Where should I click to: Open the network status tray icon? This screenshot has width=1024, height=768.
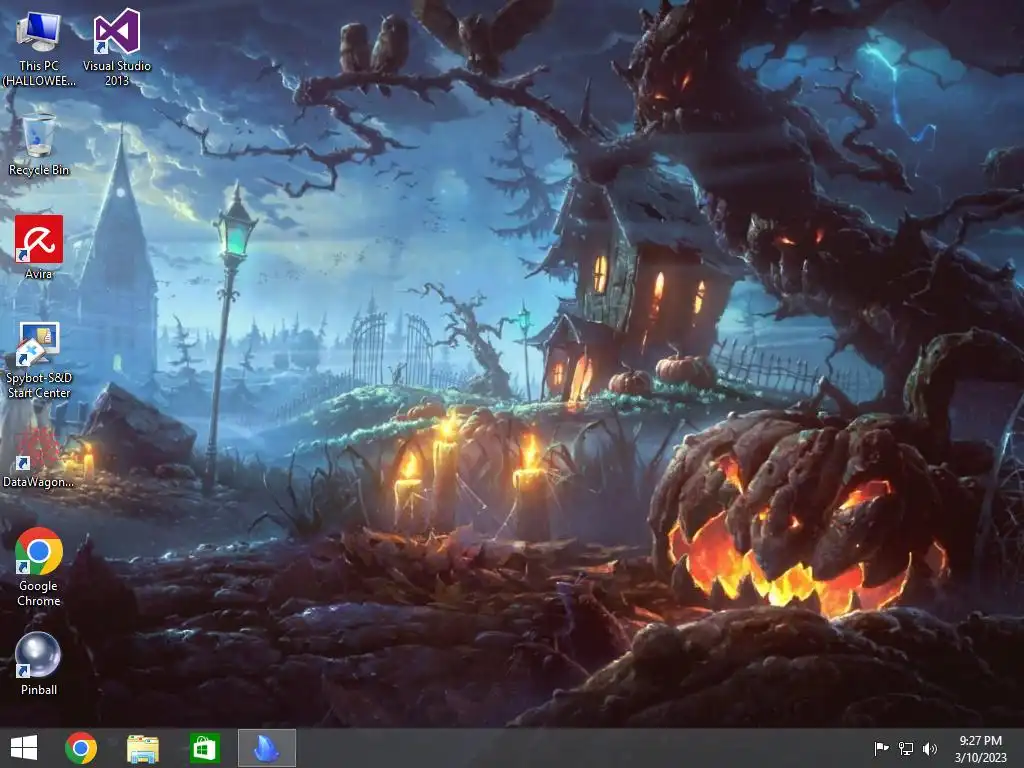click(906, 748)
